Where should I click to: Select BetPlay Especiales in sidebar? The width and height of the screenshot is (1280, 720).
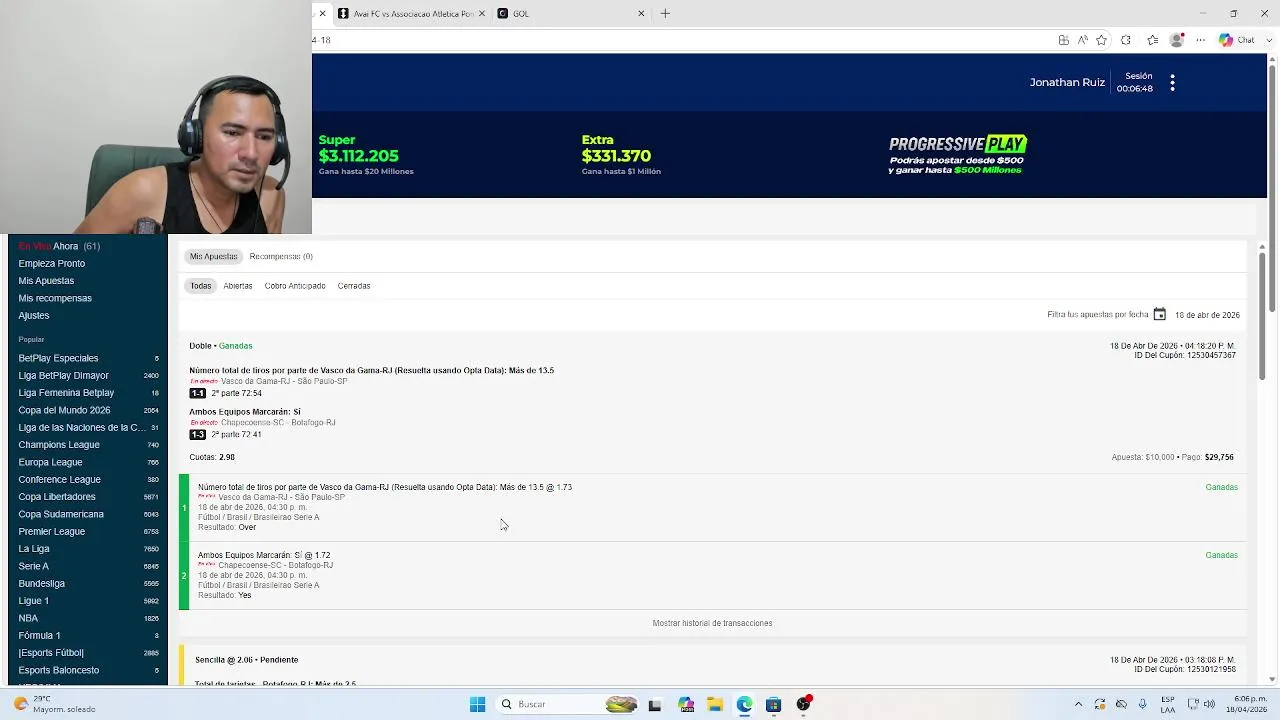tap(88, 358)
